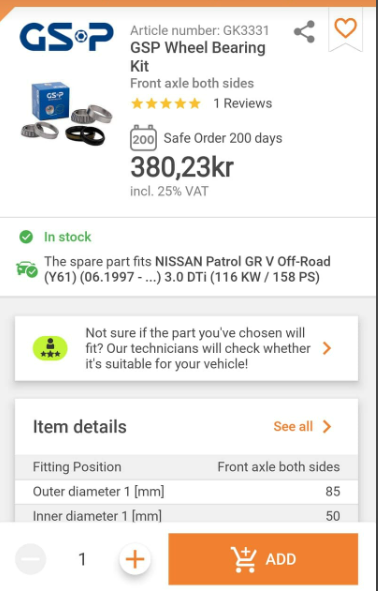Image resolution: width=378 pixels, height=591 pixels.
Task: Open the GSP Wheel Bearing Kit title
Action: pos(198,57)
